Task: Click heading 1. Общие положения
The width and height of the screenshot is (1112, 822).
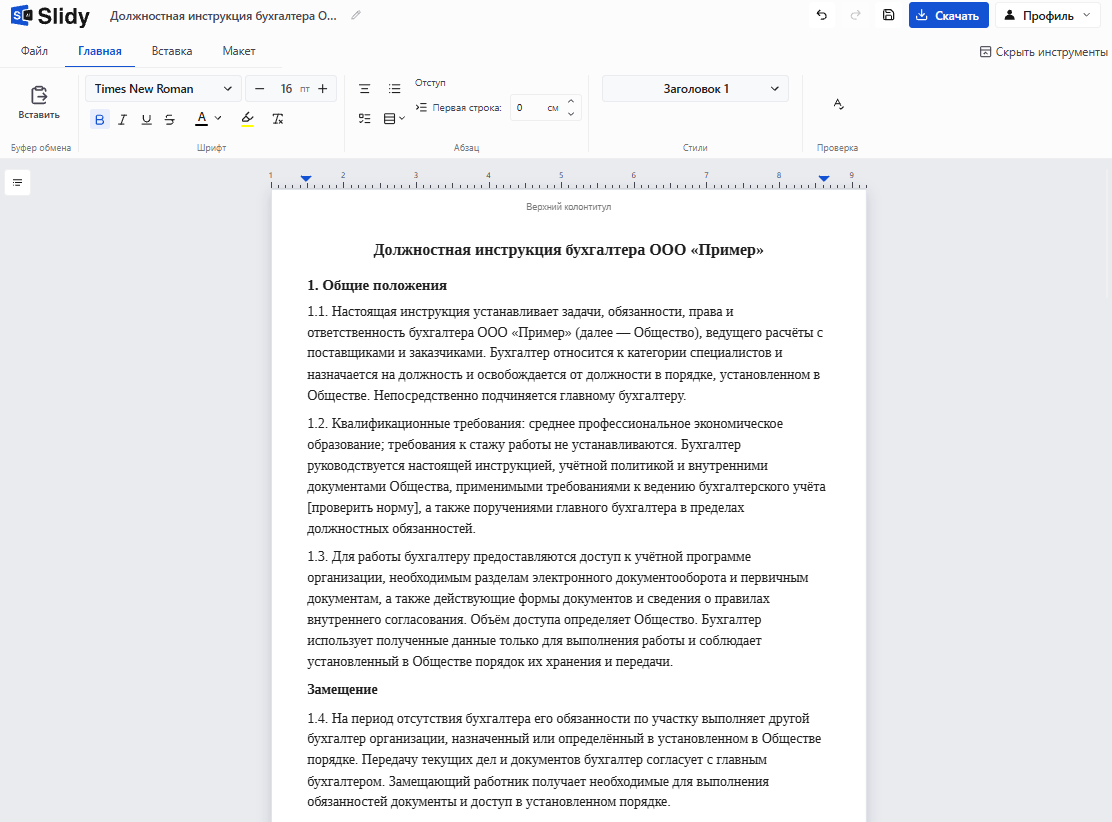Action: (377, 285)
